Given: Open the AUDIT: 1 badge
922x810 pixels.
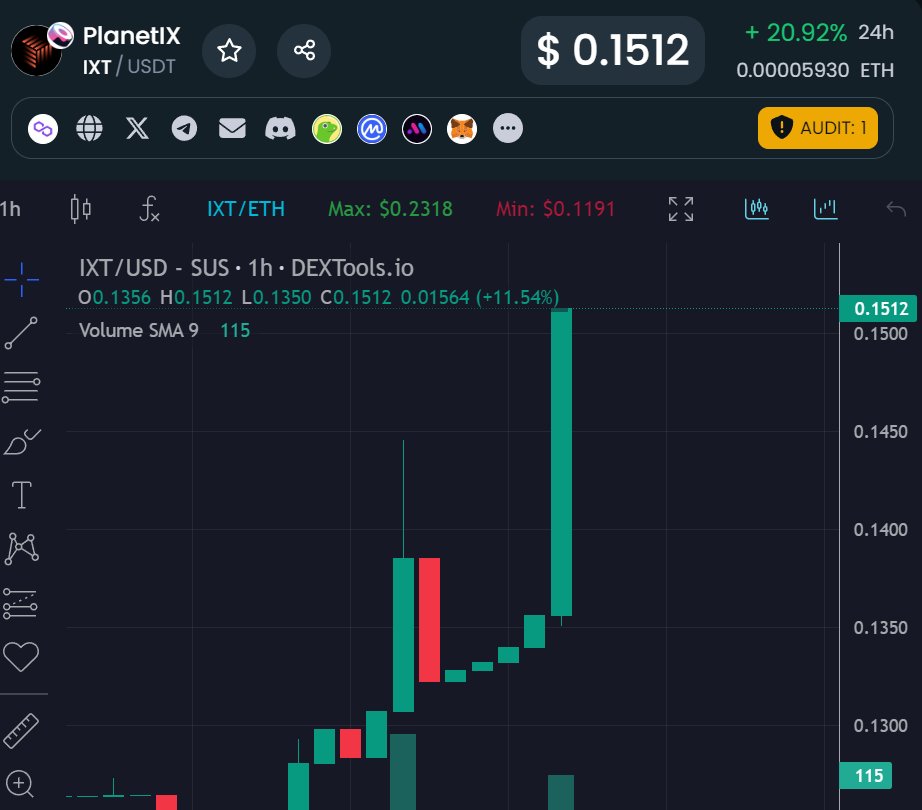Looking at the screenshot, I should click(x=817, y=128).
